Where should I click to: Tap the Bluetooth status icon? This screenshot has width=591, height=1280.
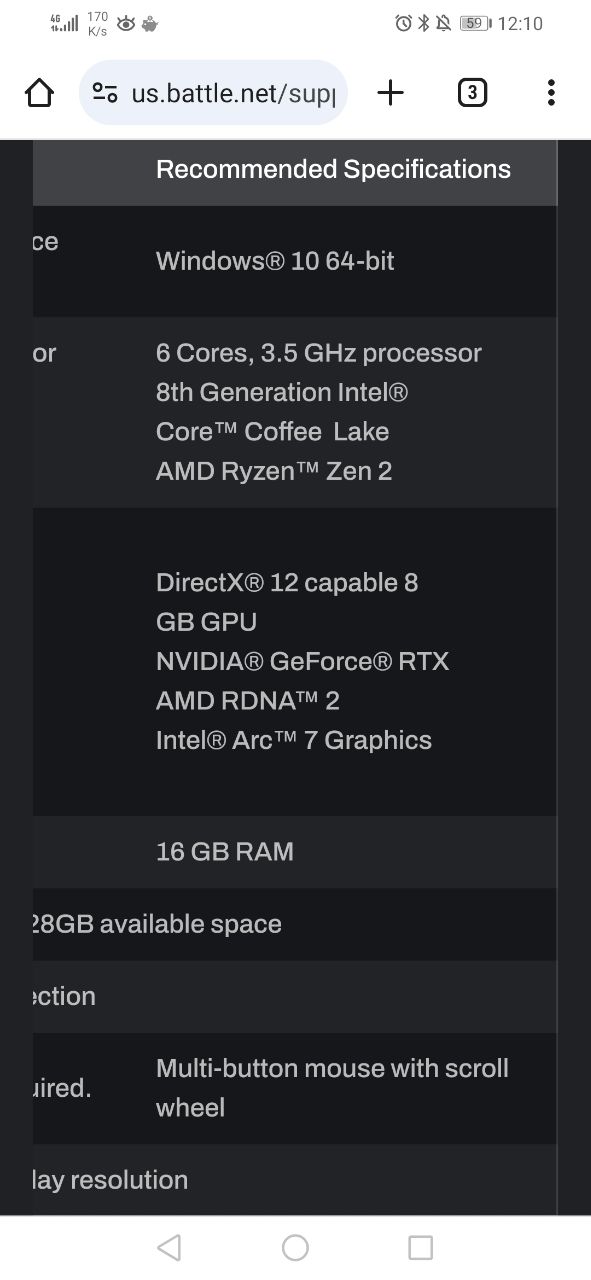pos(423,23)
